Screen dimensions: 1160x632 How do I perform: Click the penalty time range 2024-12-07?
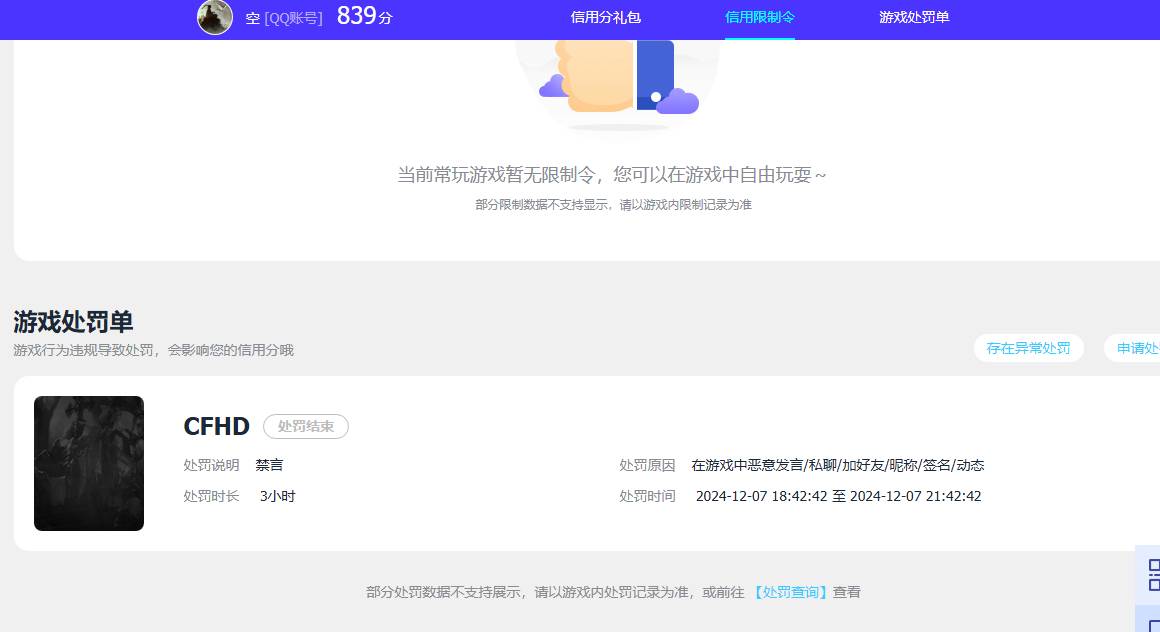click(x=838, y=496)
